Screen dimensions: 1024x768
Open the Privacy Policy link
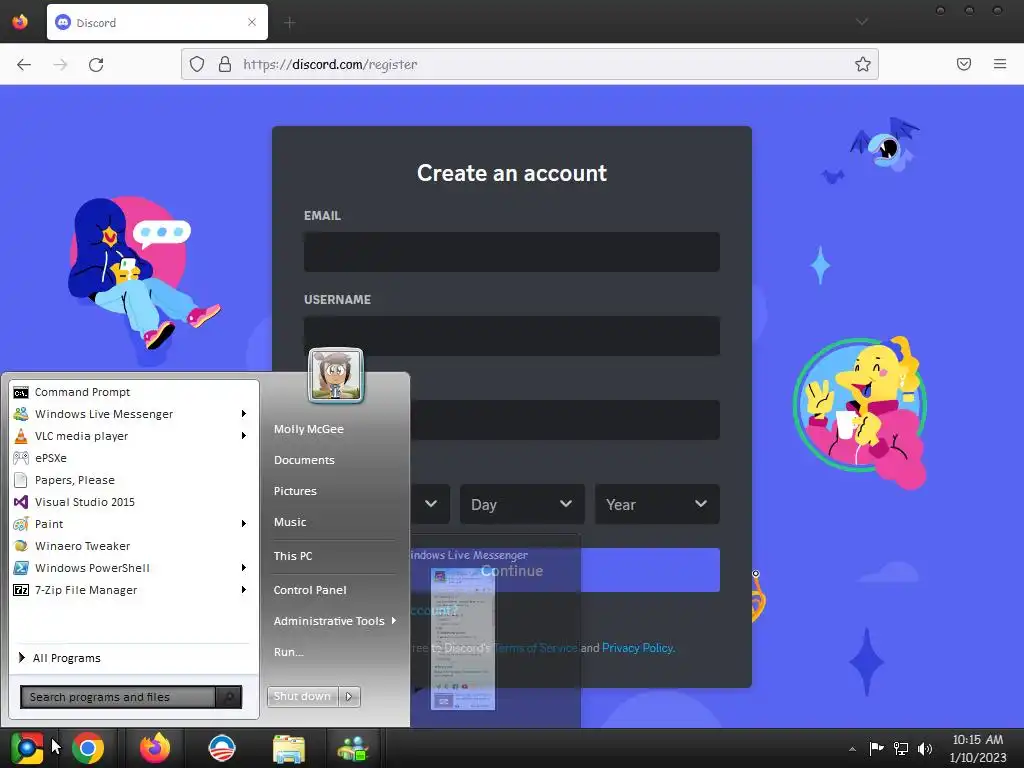(638, 648)
